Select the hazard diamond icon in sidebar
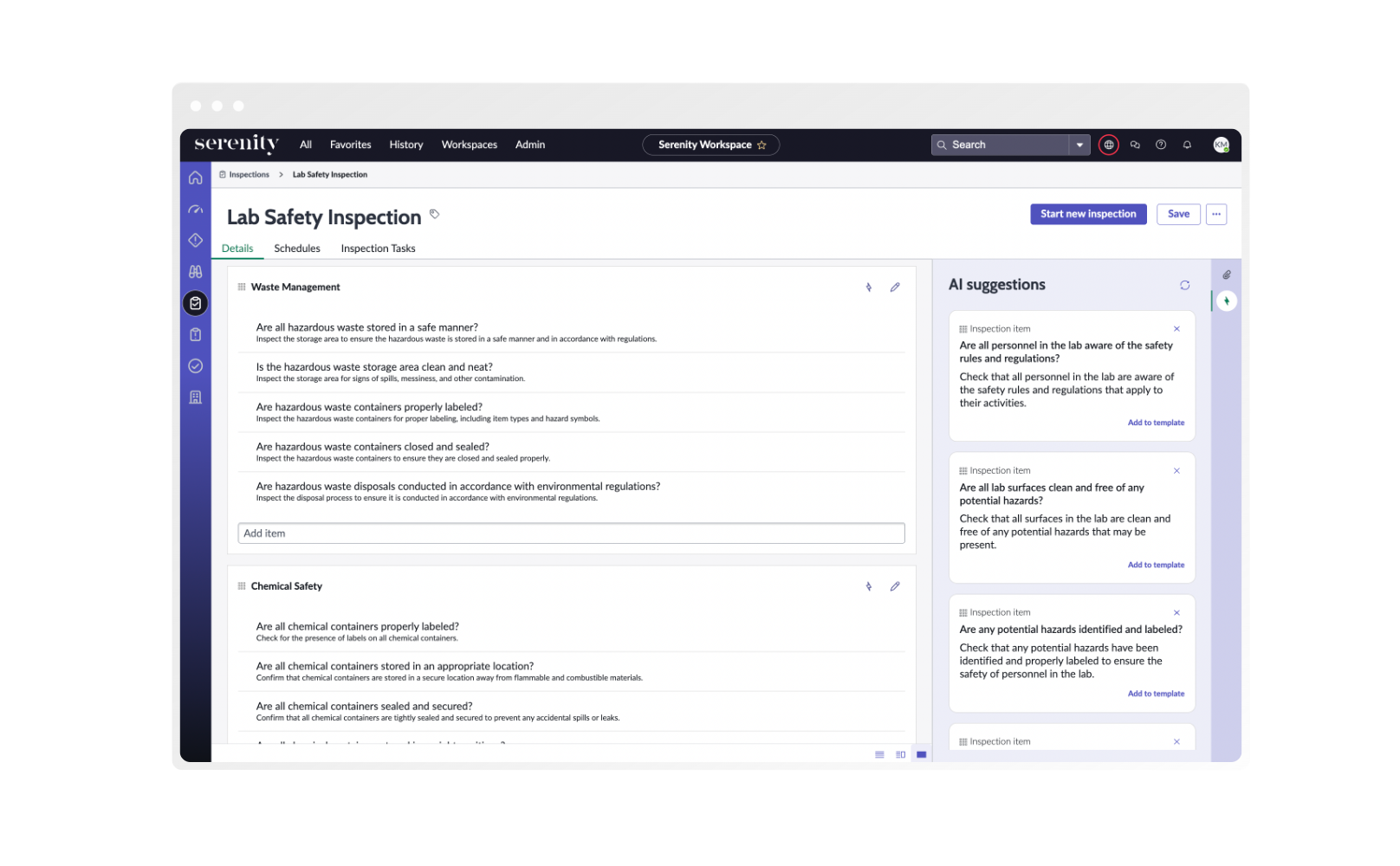The image size is (1400, 866). click(x=195, y=240)
